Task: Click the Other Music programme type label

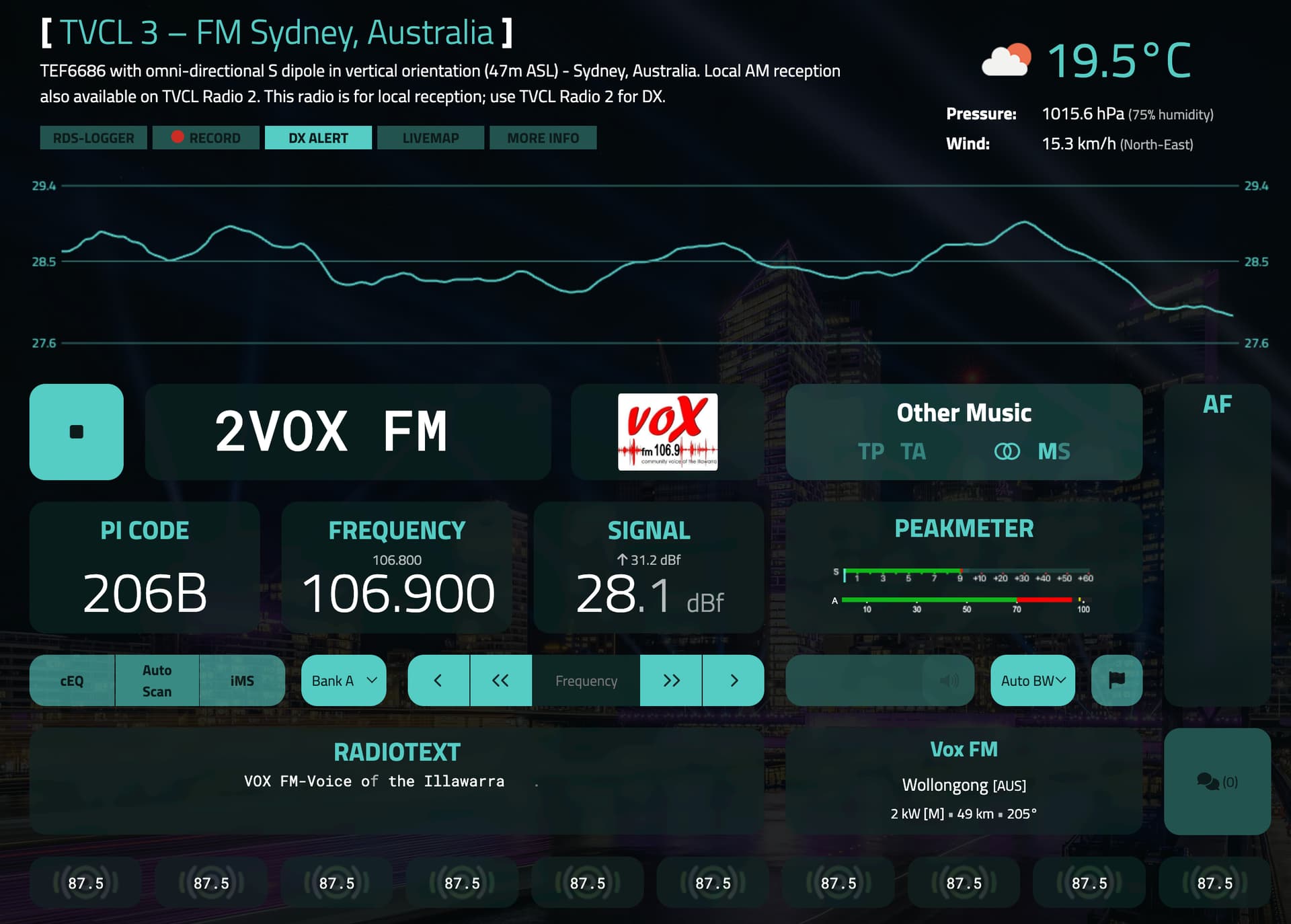Action: coord(964,413)
